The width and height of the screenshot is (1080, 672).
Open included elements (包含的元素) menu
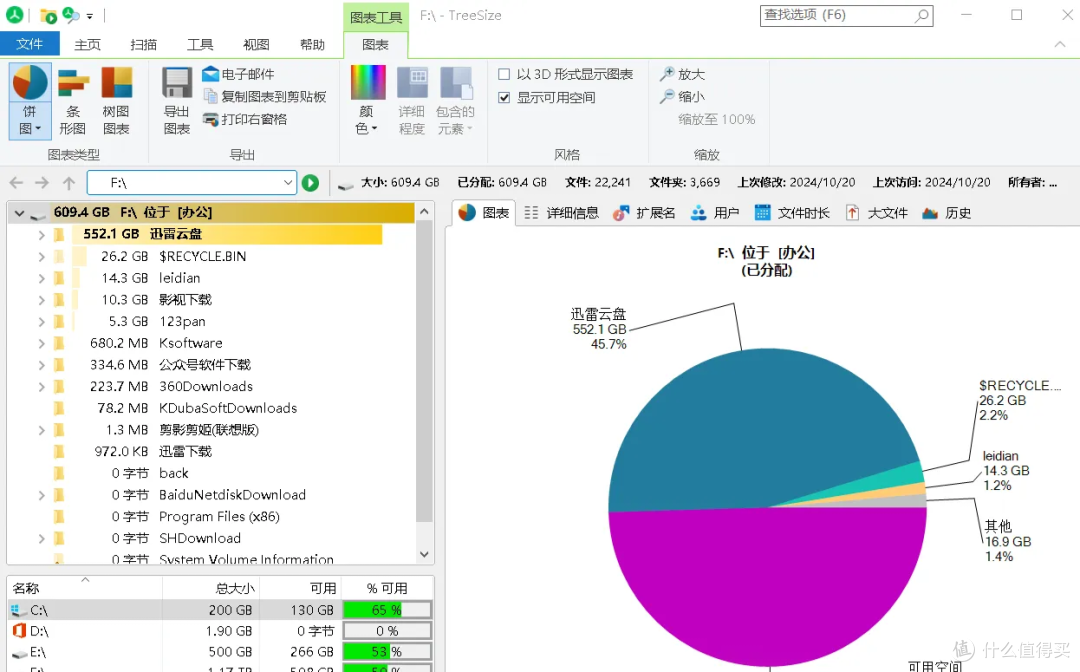455,101
